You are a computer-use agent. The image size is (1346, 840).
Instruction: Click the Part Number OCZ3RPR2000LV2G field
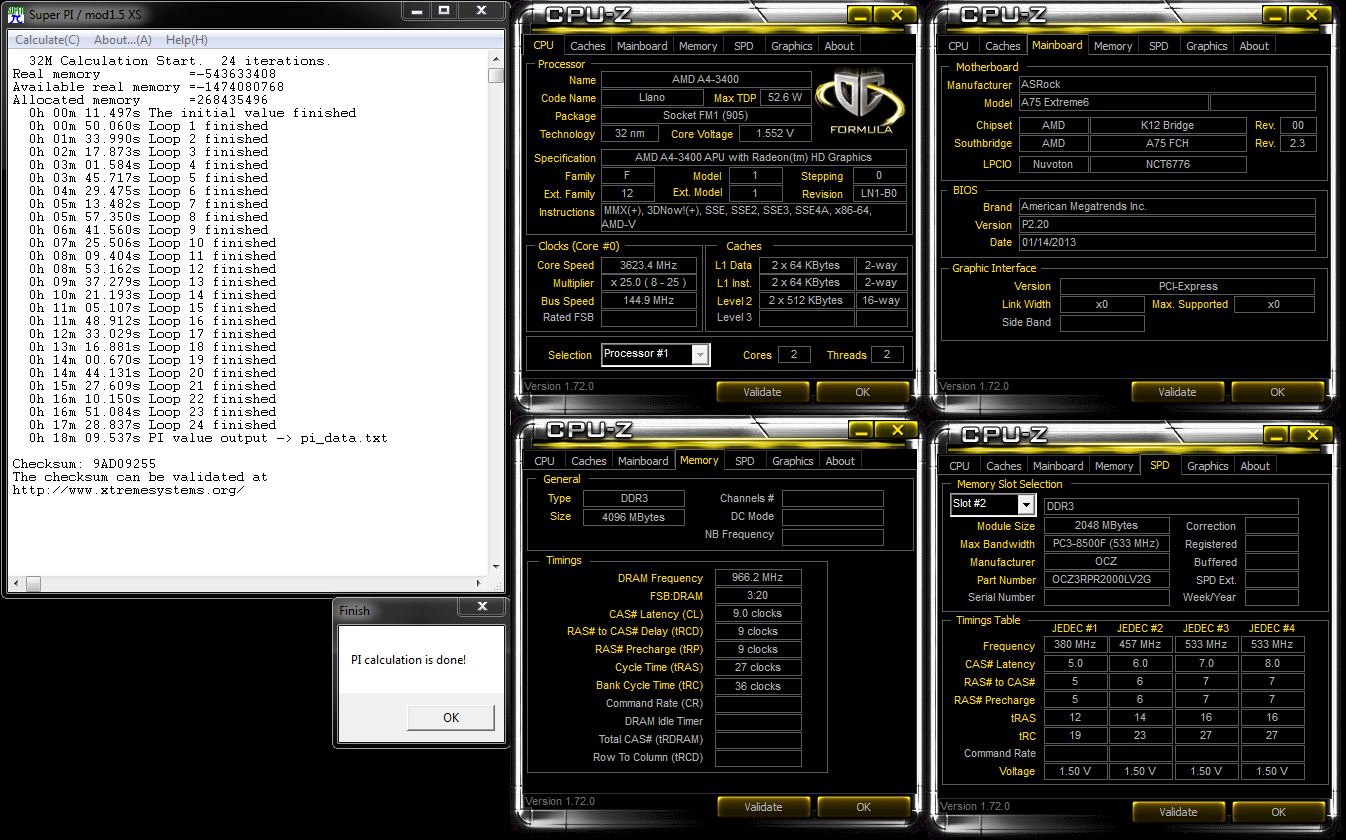[x=1106, y=580]
